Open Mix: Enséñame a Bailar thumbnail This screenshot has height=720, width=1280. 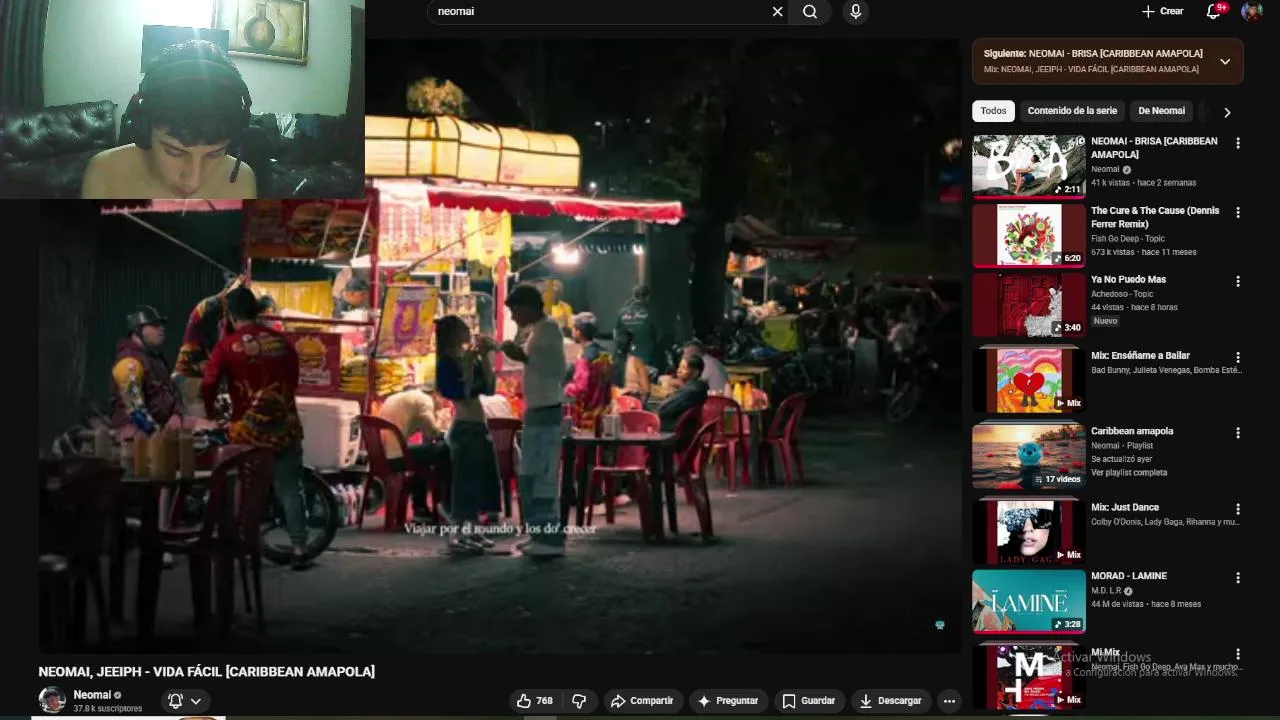(x=1028, y=379)
